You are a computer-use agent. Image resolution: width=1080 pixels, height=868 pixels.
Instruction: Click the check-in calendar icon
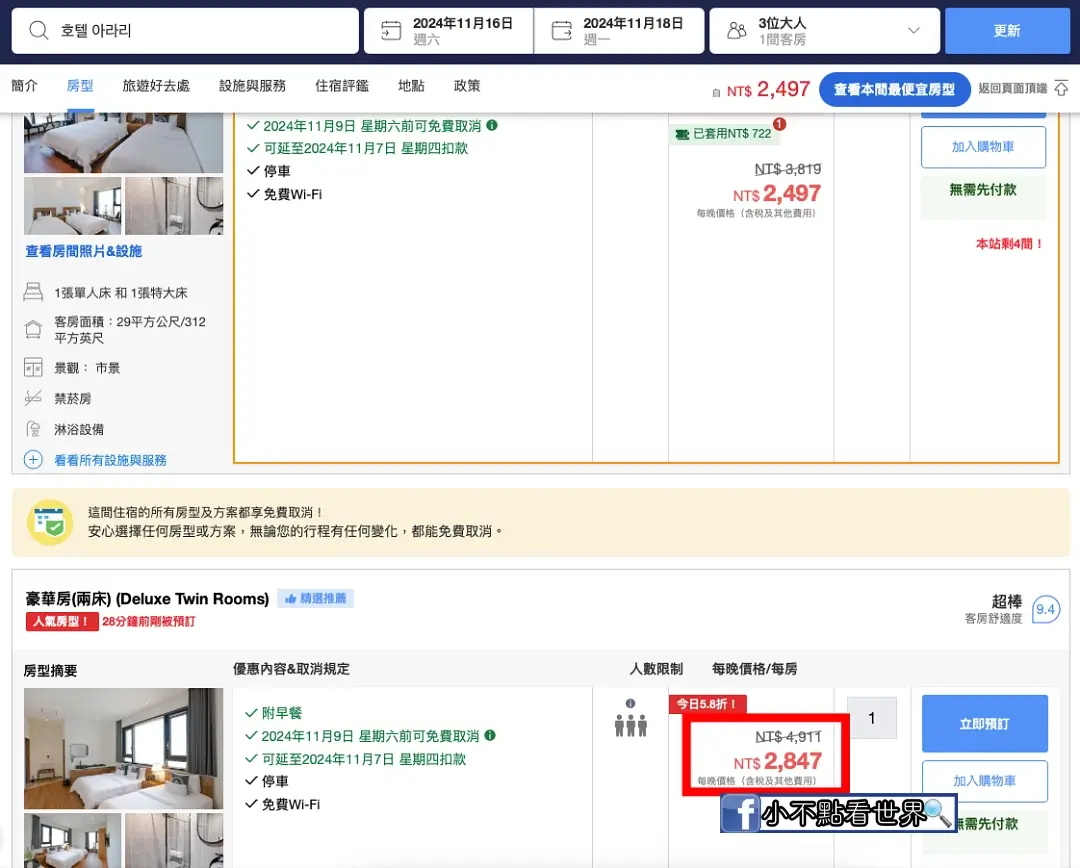391,30
